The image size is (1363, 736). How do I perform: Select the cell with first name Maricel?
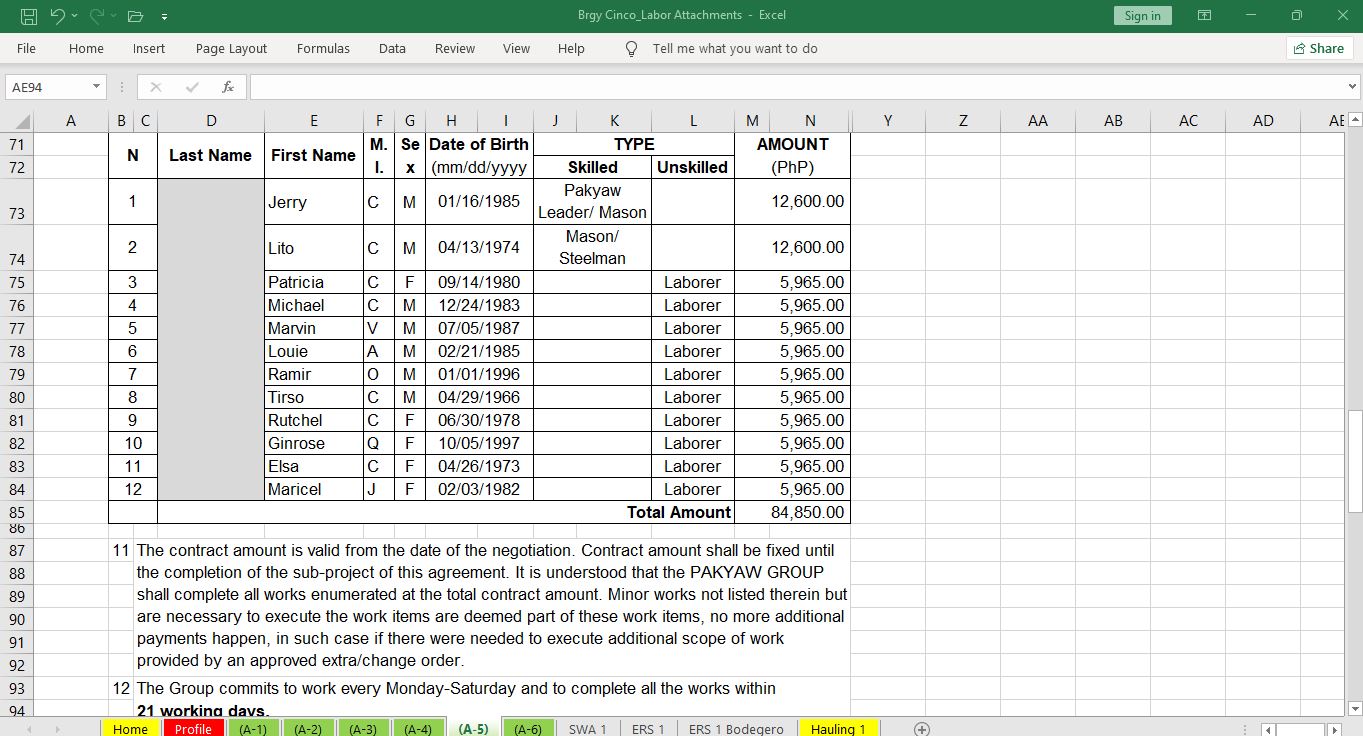click(314, 489)
